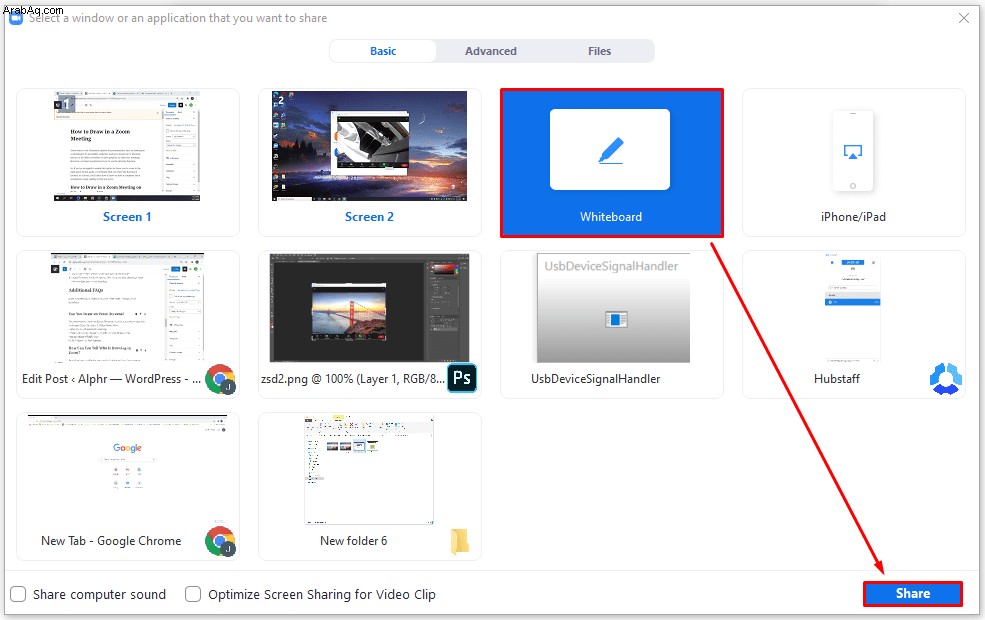The height and width of the screenshot is (620, 985).
Task: Open the Files tab
Action: point(599,51)
